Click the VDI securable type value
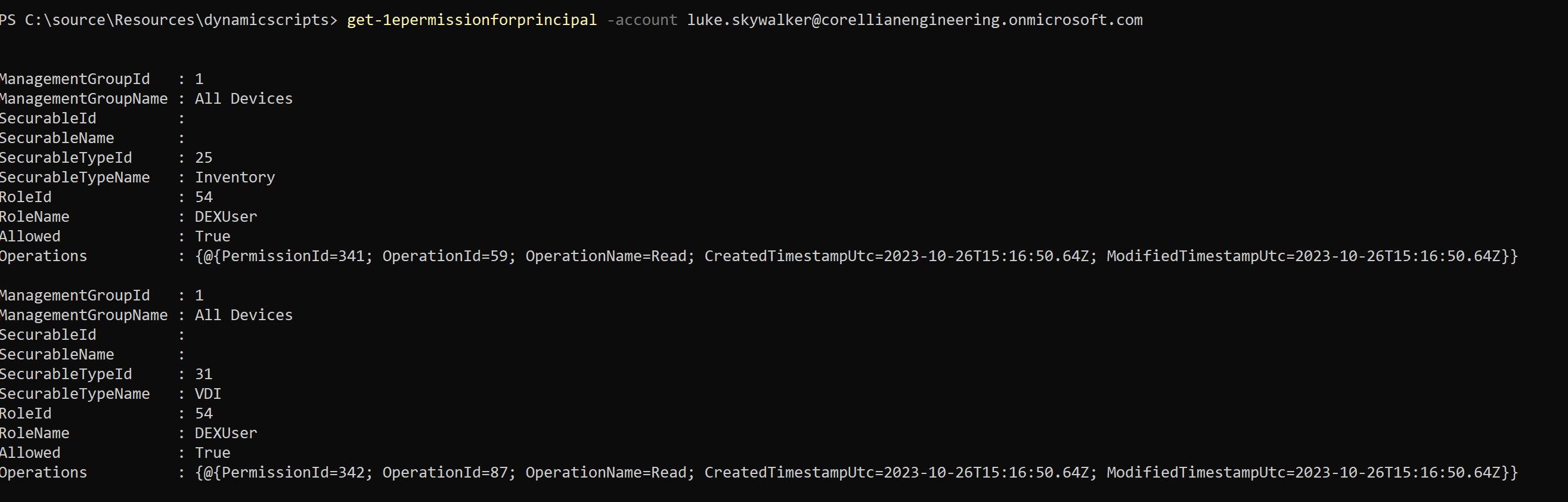Viewport: 1568px width, 502px height. [x=207, y=394]
